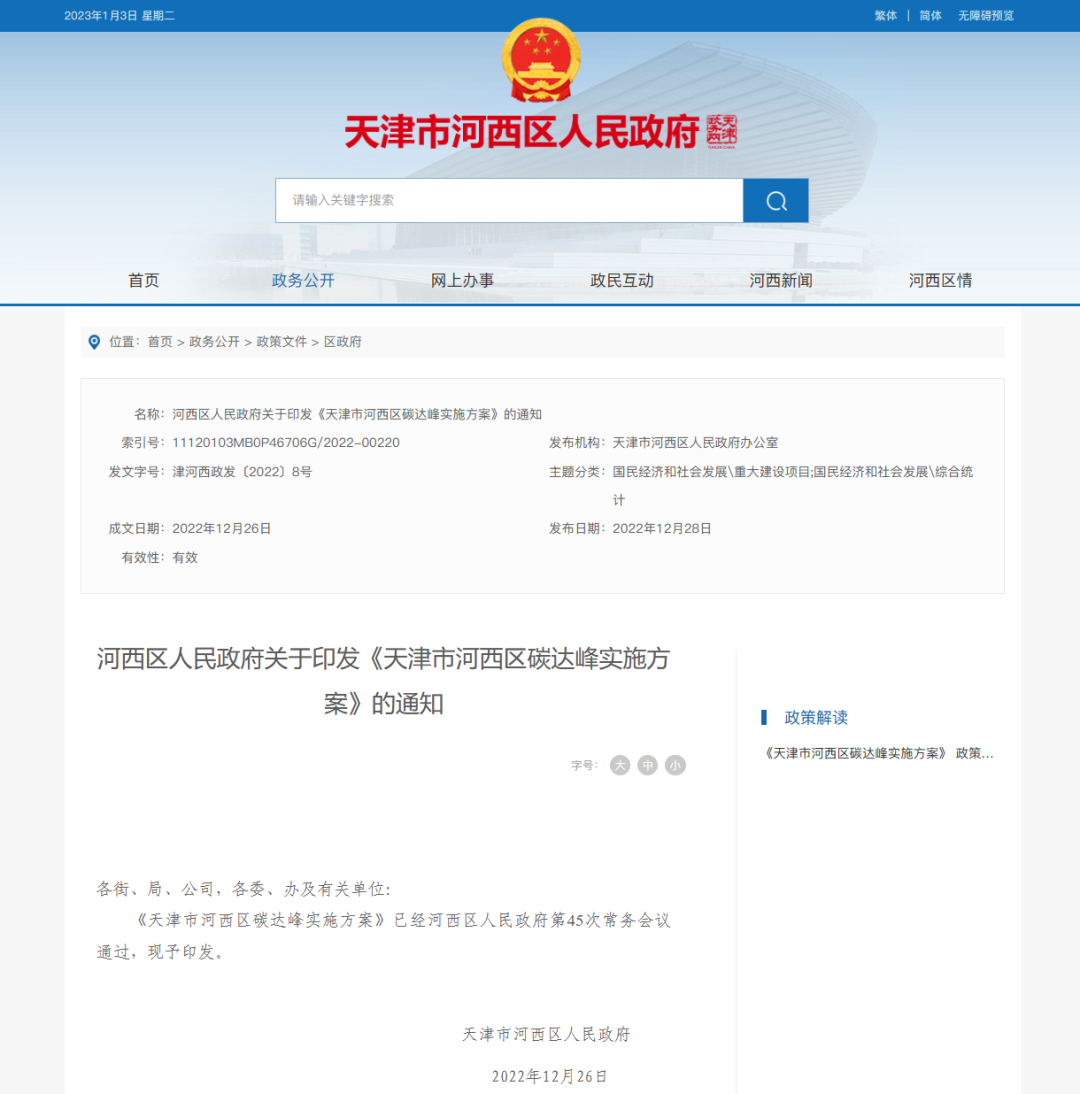Navigate to 河西新闻 section

781,280
